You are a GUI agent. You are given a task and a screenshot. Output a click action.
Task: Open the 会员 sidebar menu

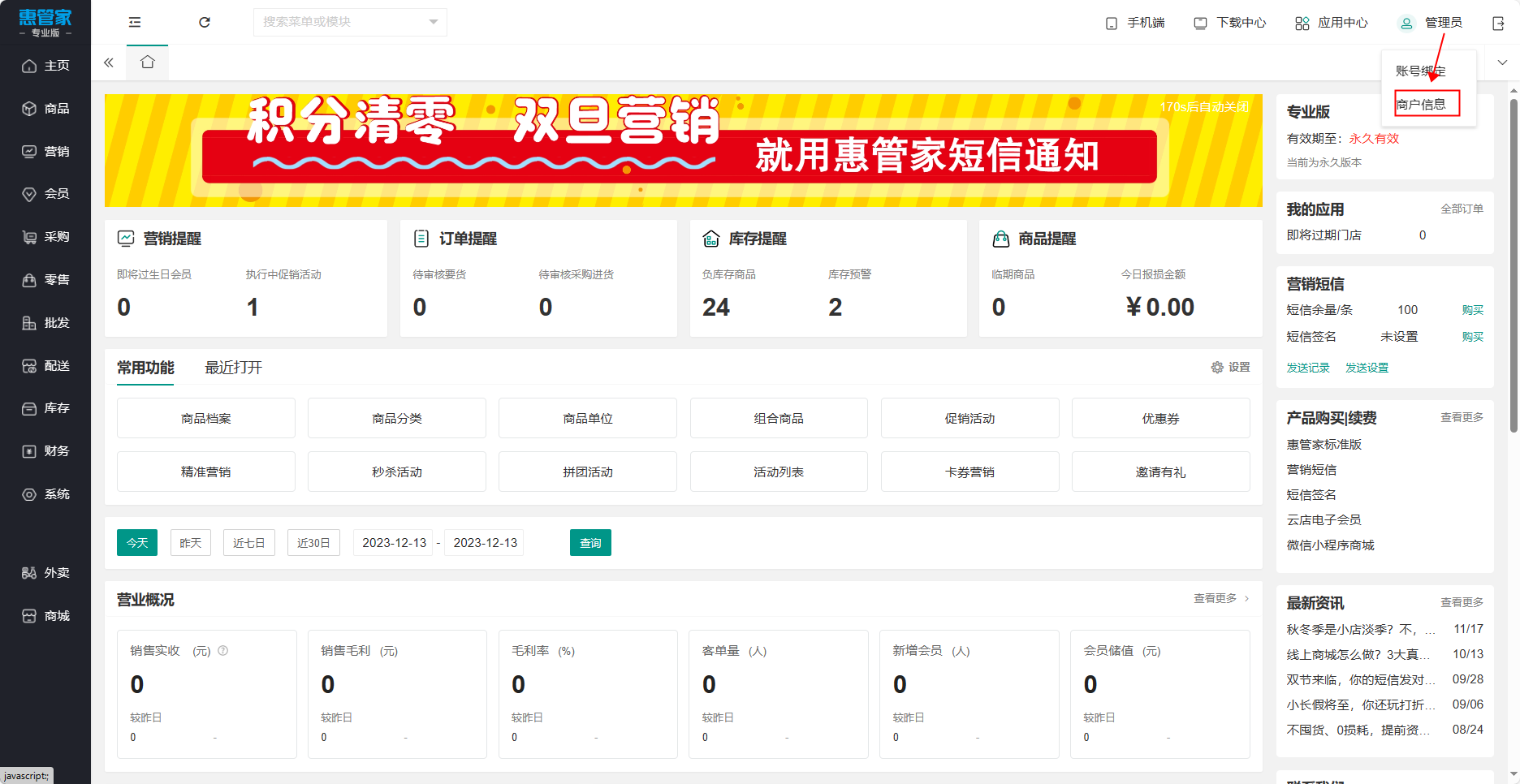point(45,194)
